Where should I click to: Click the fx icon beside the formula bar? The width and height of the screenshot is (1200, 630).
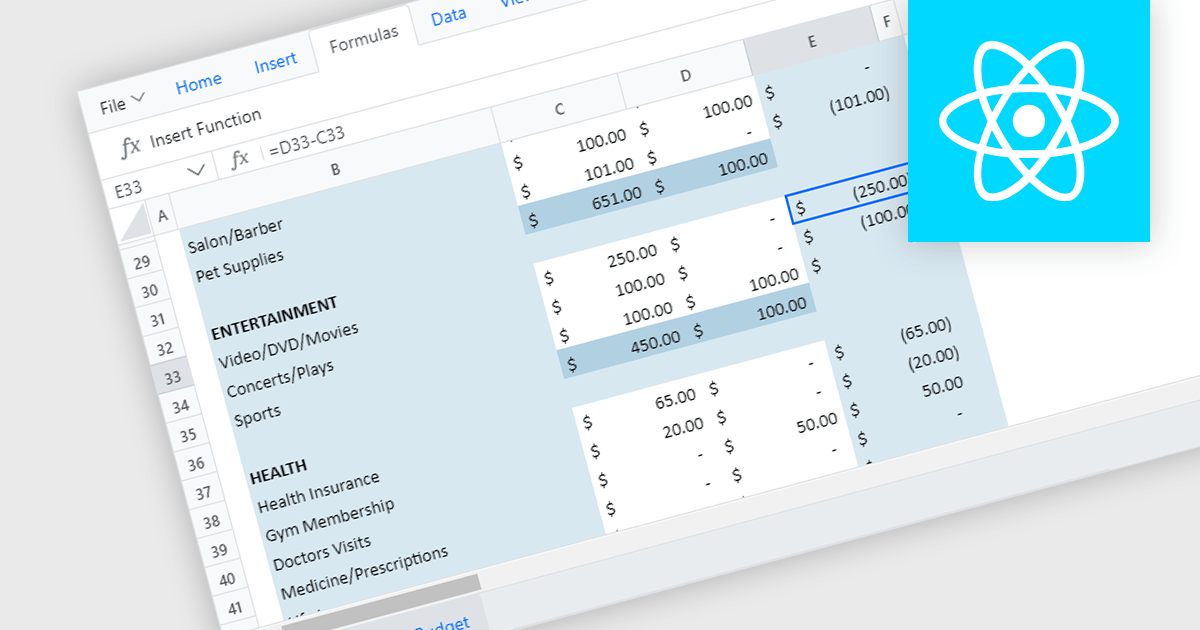point(238,158)
